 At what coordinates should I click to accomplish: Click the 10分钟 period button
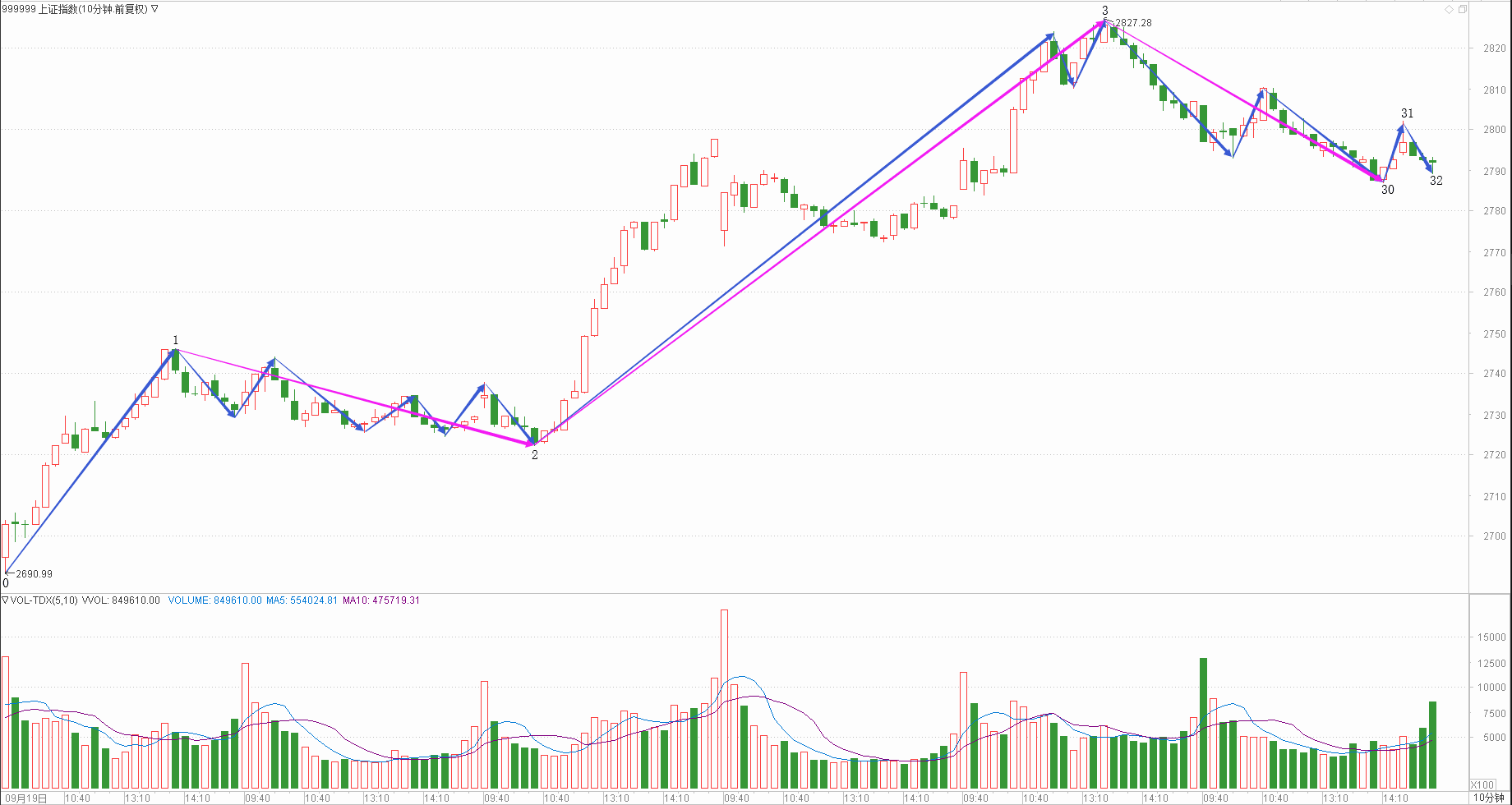point(1489,798)
